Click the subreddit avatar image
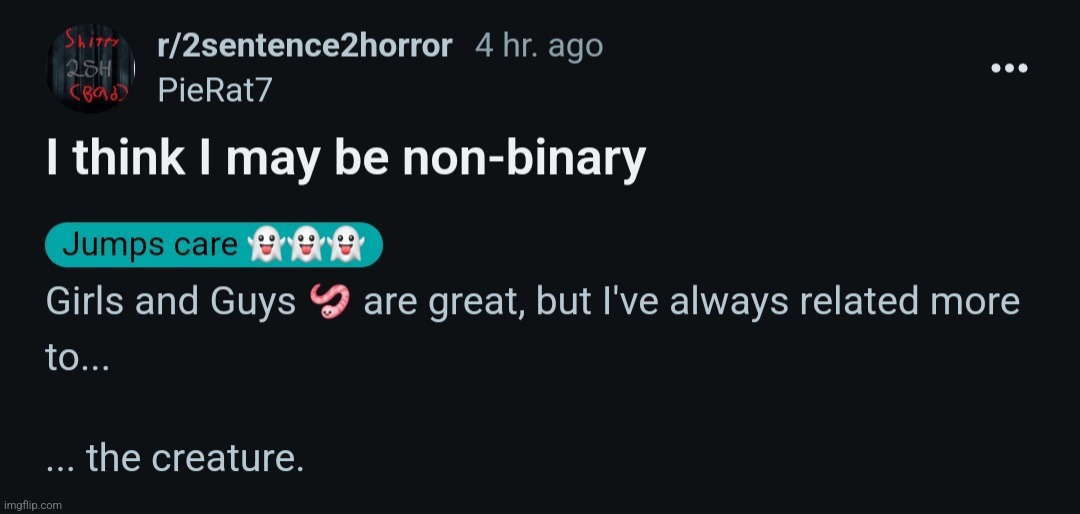Viewport: 1080px width, 514px height. 90,69
